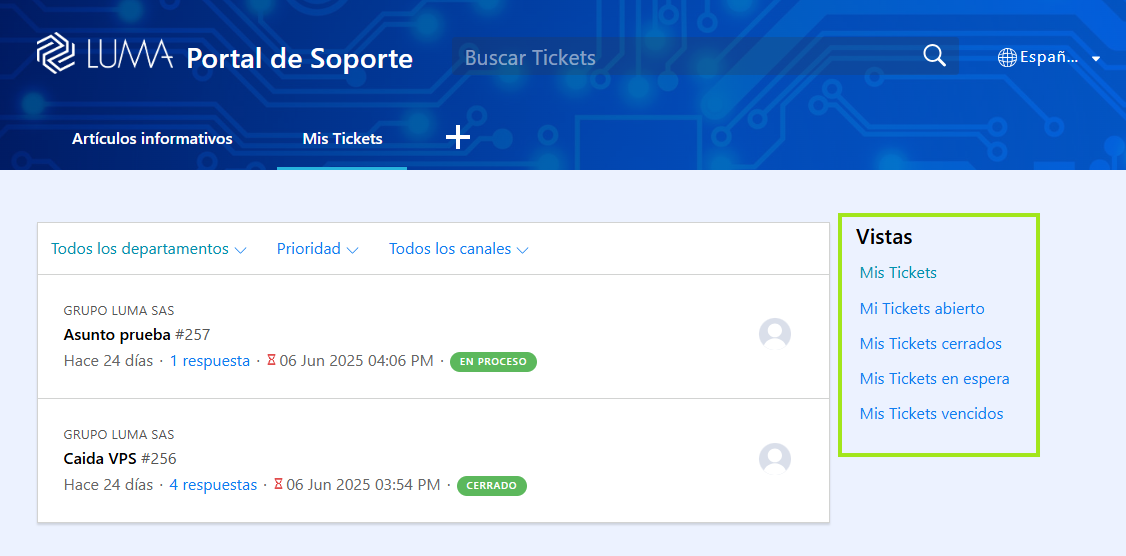Show Mis Tickets cerrados view
Image resolution: width=1126 pixels, height=556 pixels.
coord(930,344)
